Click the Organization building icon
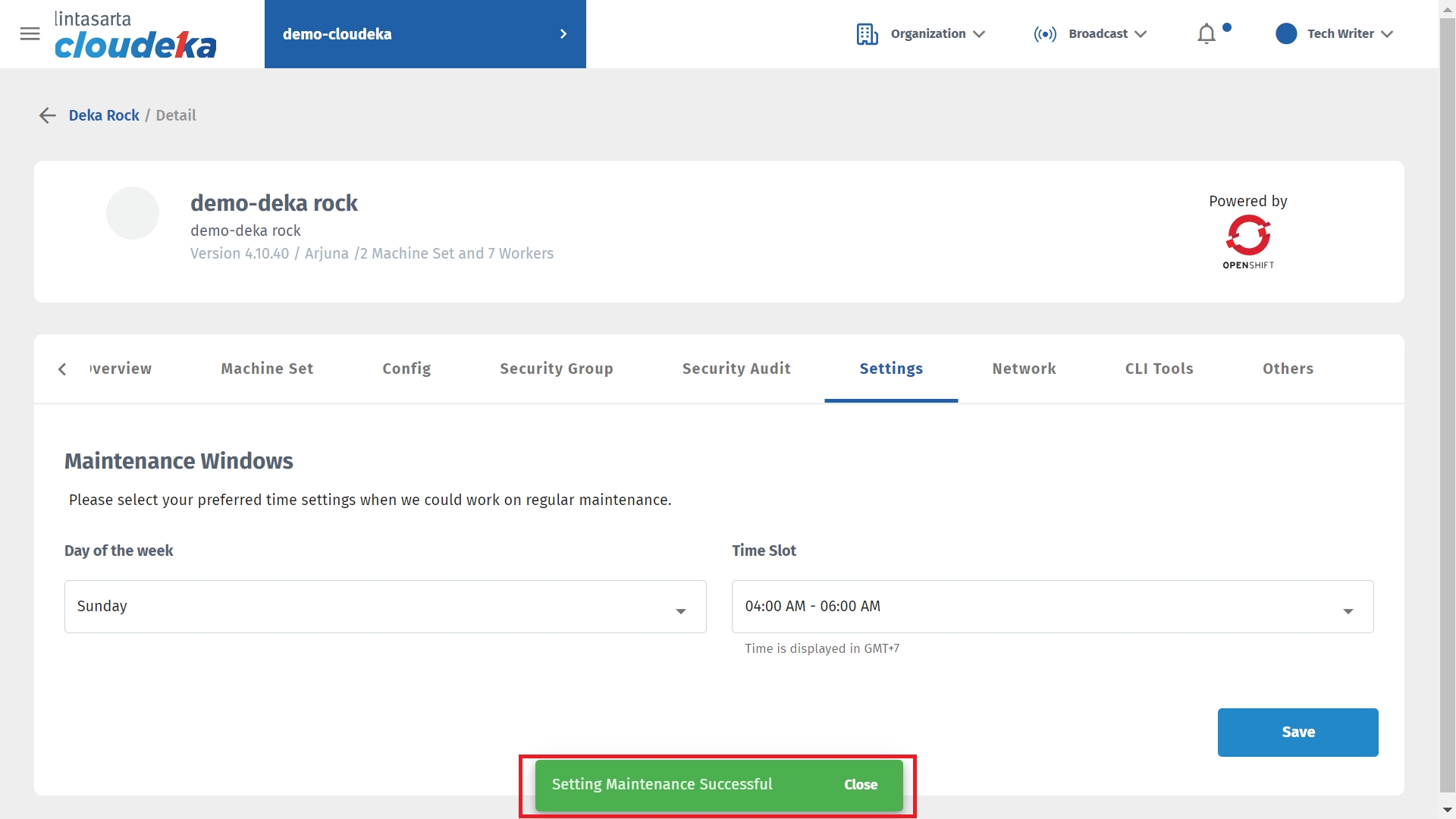 pyautogui.click(x=867, y=34)
